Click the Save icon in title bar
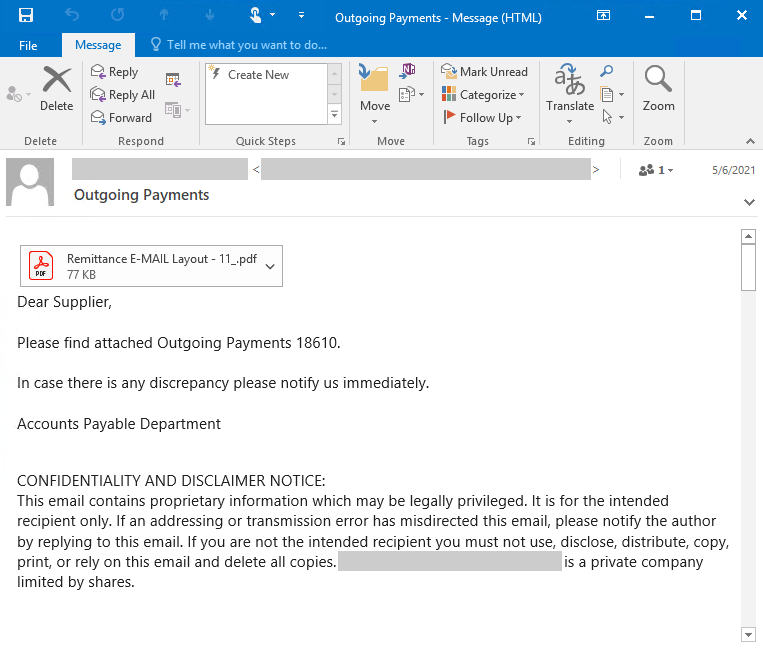763x653 pixels. pos(26,15)
